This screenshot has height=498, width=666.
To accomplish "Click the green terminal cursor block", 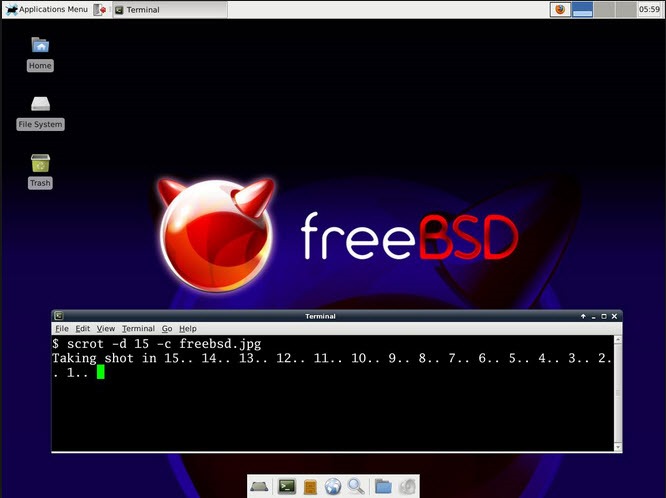I will [x=100, y=372].
